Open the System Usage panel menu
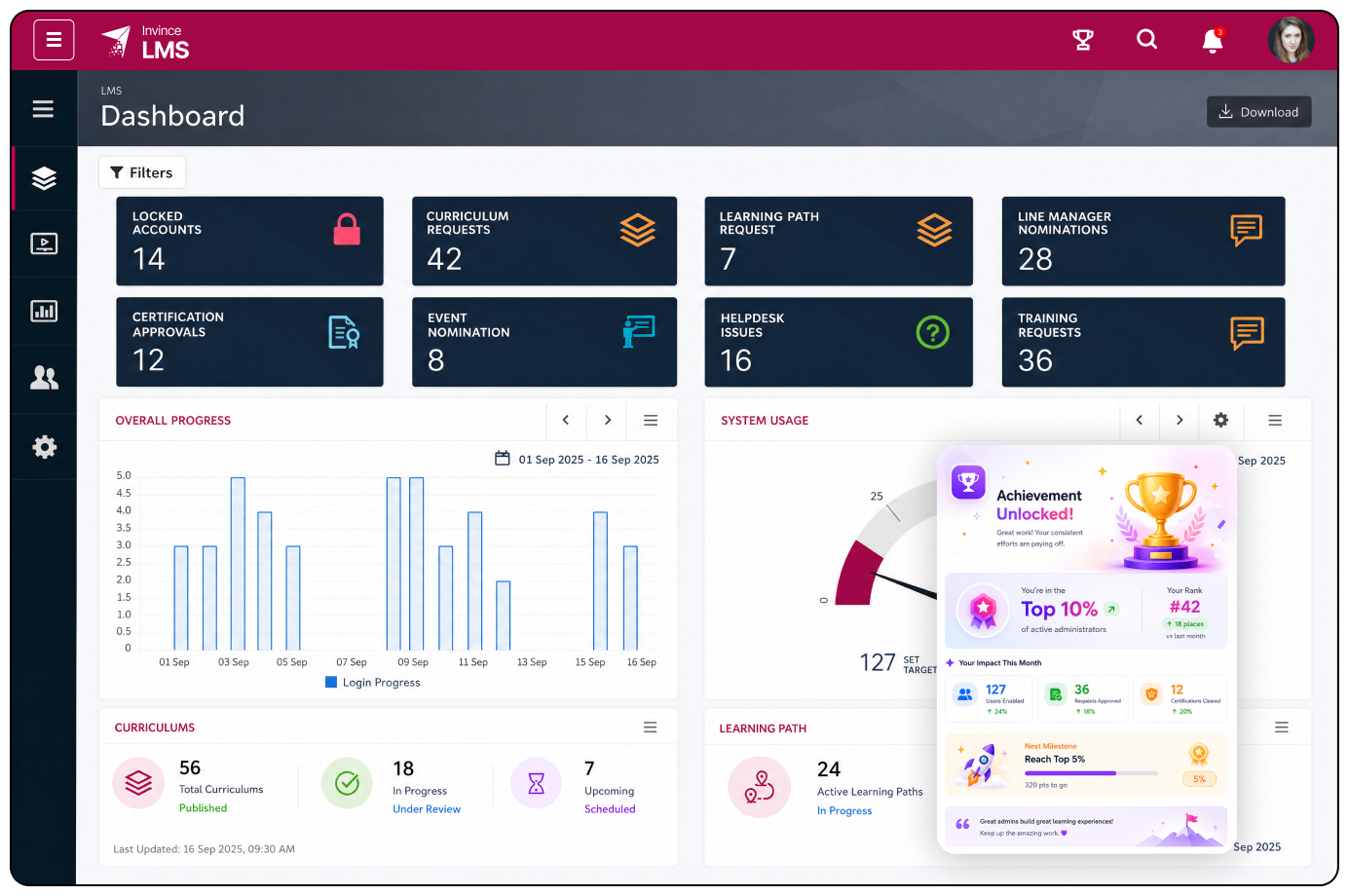Image resolution: width=1349 pixels, height=896 pixels. 1275,420
